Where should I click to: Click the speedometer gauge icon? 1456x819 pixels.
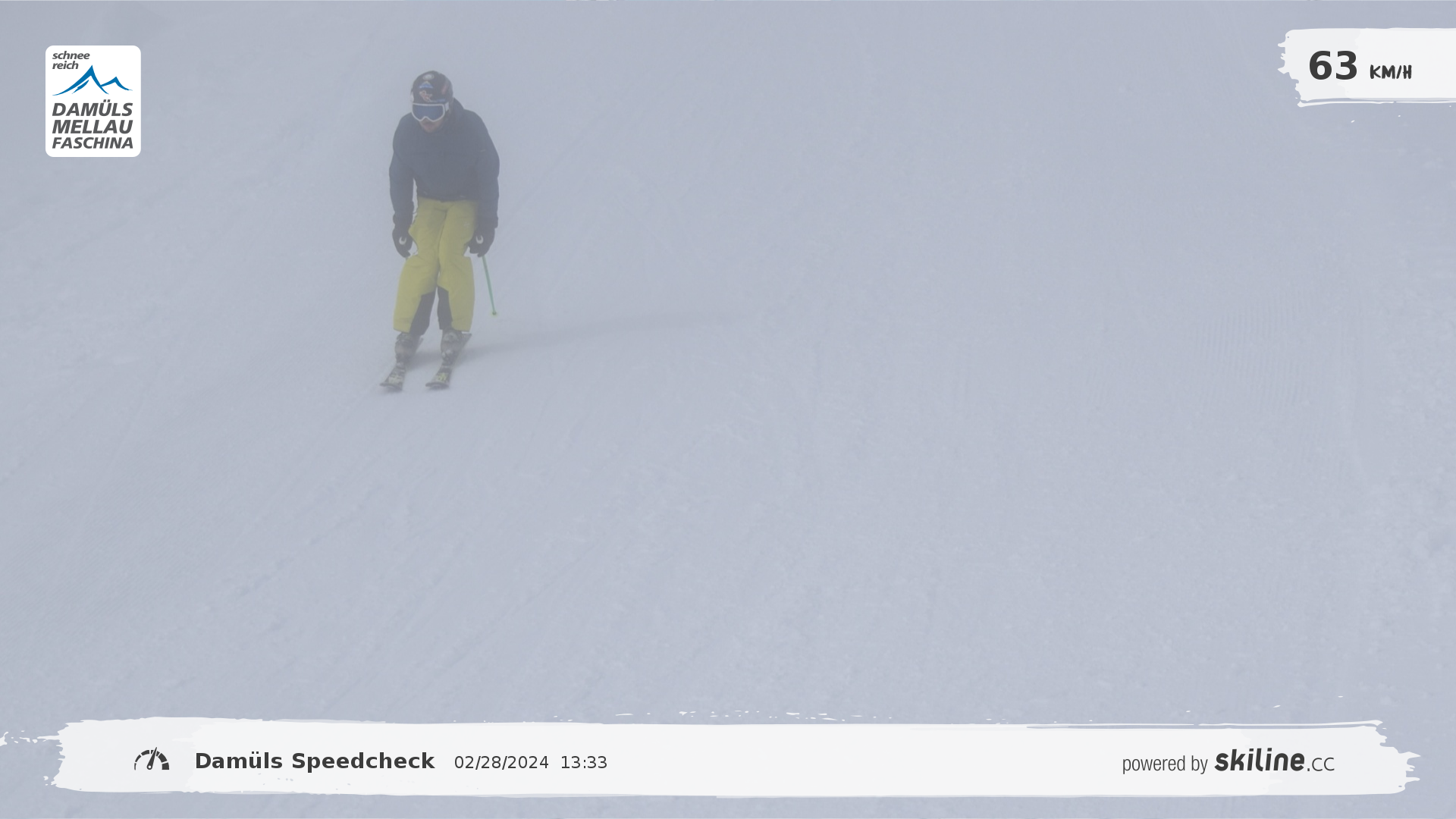(152, 760)
